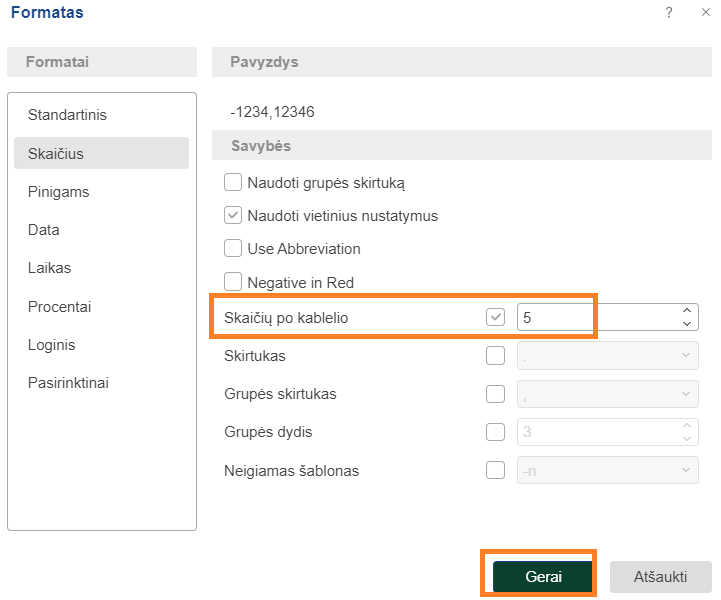Click the help question mark icon
721x600 pixels.
coord(668,13)
